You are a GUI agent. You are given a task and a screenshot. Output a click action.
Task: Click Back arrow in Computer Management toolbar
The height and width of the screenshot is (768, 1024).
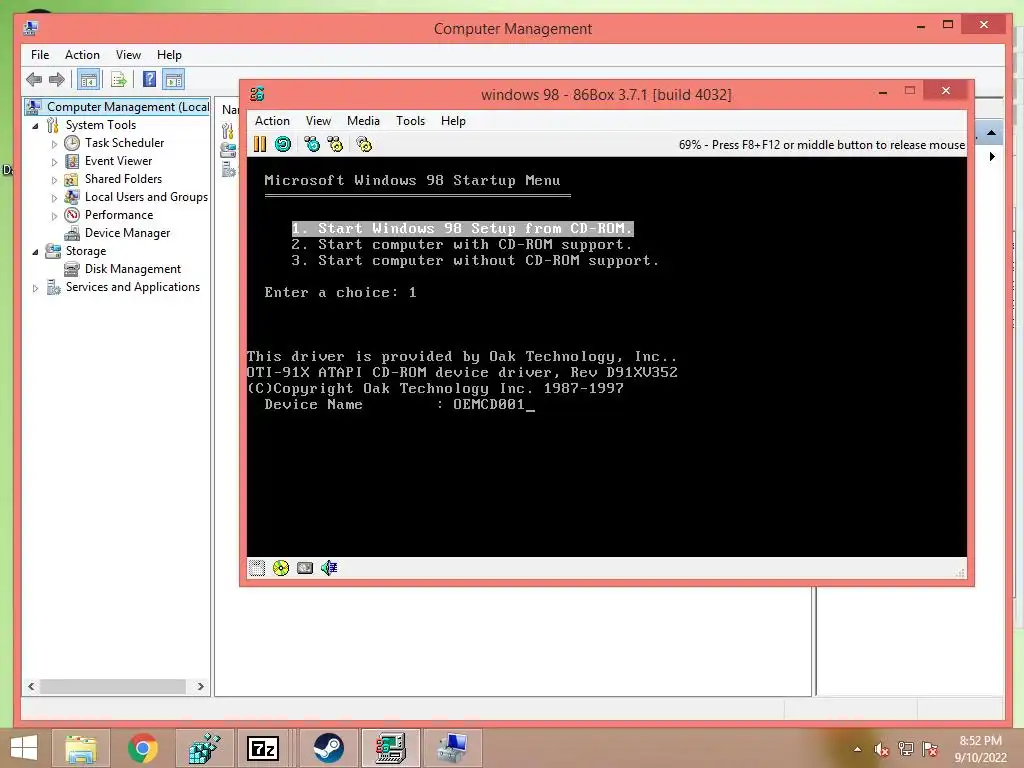pyautogui.click(x=34, y=80)
